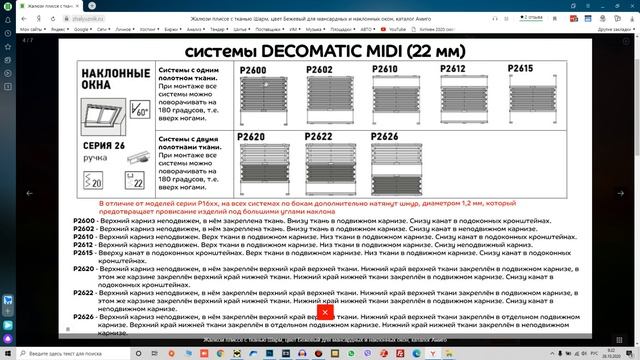Click the 'P2600' model label in diagram
The height and width of the screenshot is (360, 640).
(x=253, y=70)
